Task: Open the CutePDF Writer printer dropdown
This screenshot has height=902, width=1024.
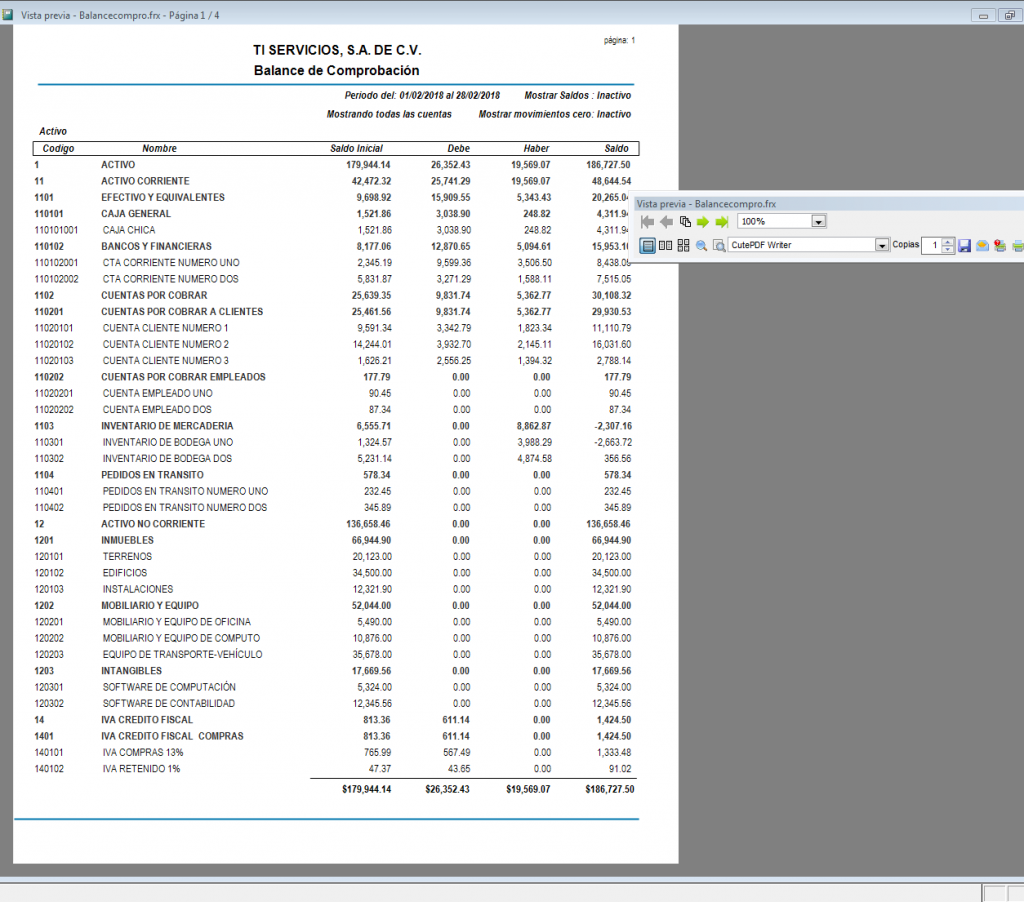Action: pos(882,246)
